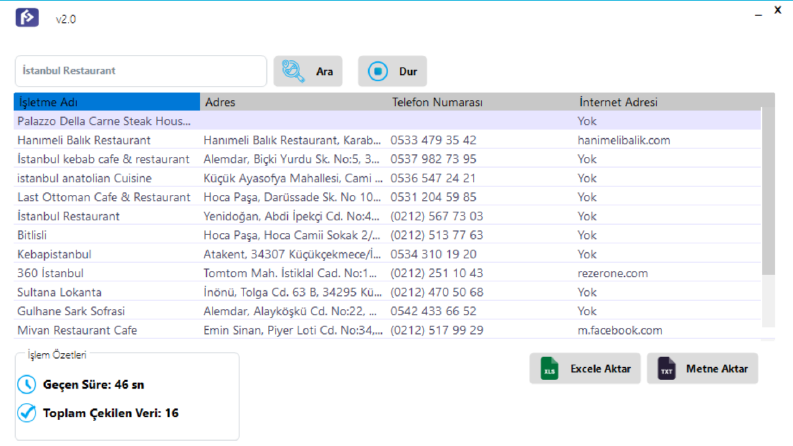The image size is (793, 446).
Task: Export results via Metne Aktar
Action: (702, 369)
